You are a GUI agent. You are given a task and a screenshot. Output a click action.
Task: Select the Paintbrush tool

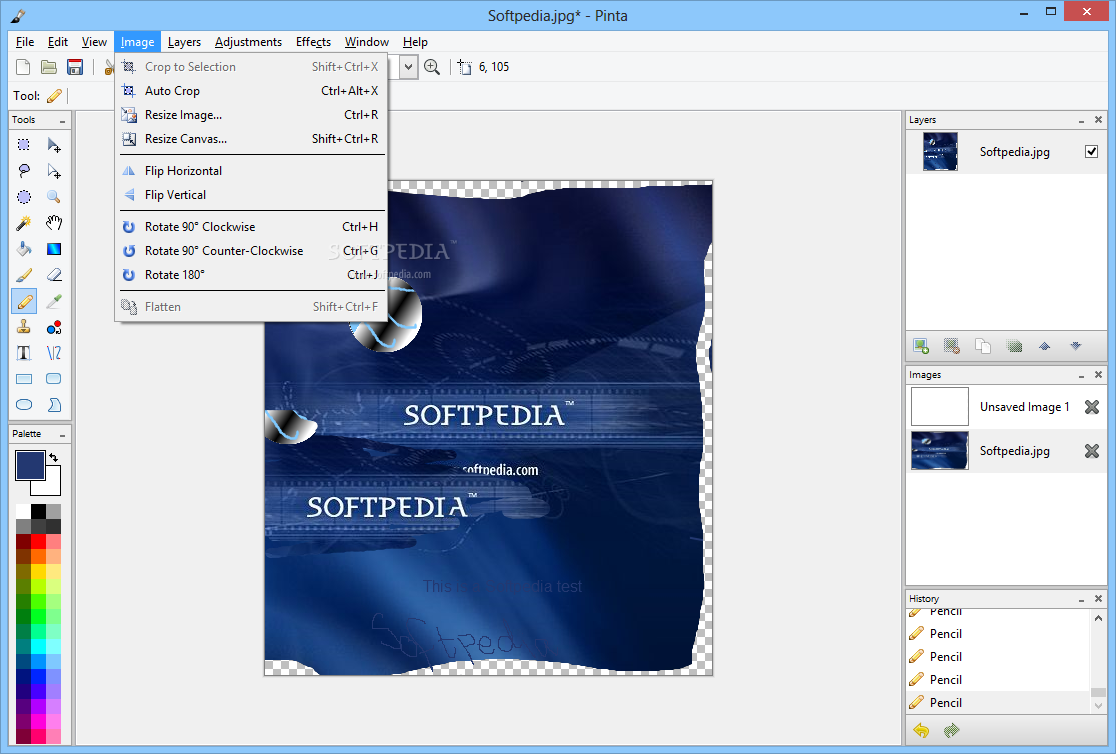pos(23,275)
